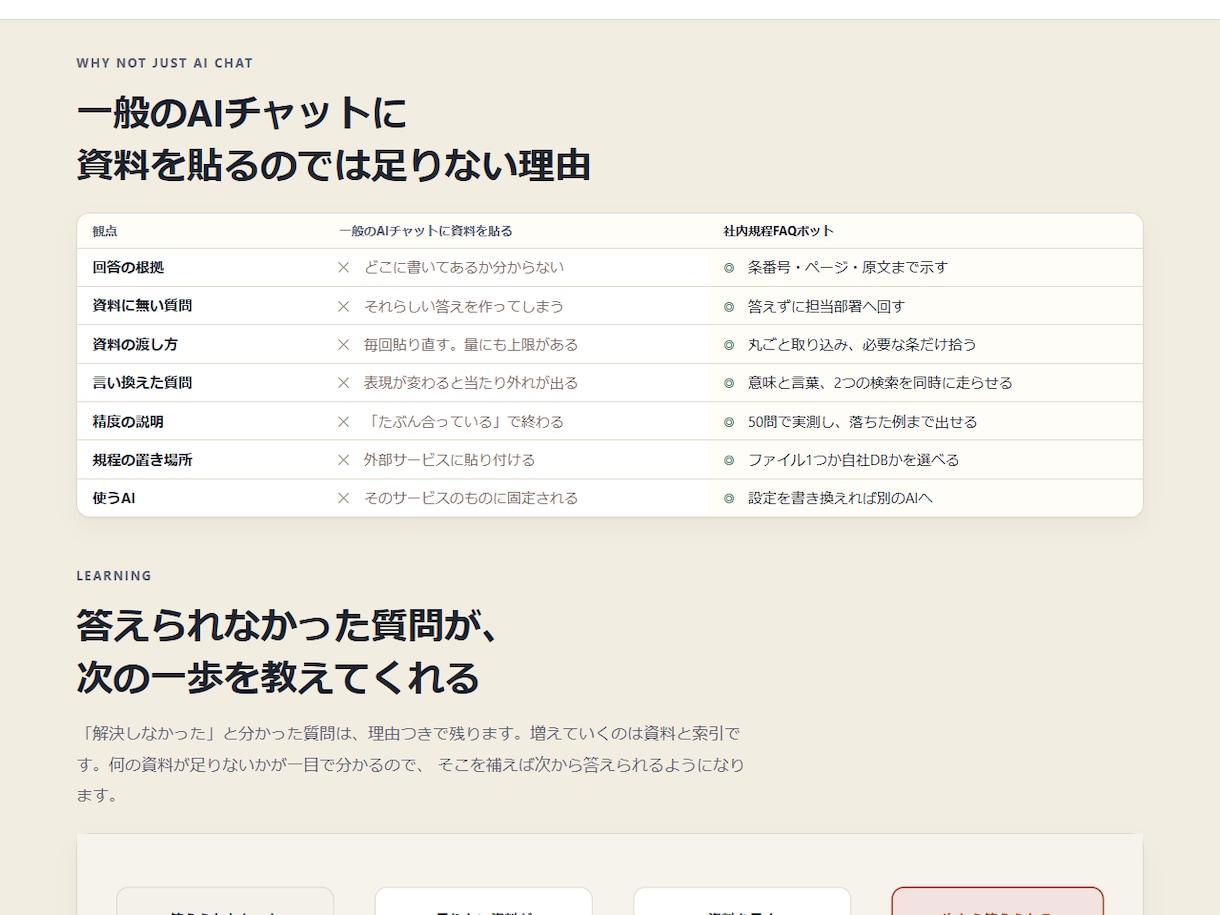Click the text 表現が変わると当たり外れが出る
The image size is (1220, 915).
click(x=471, y=383)
